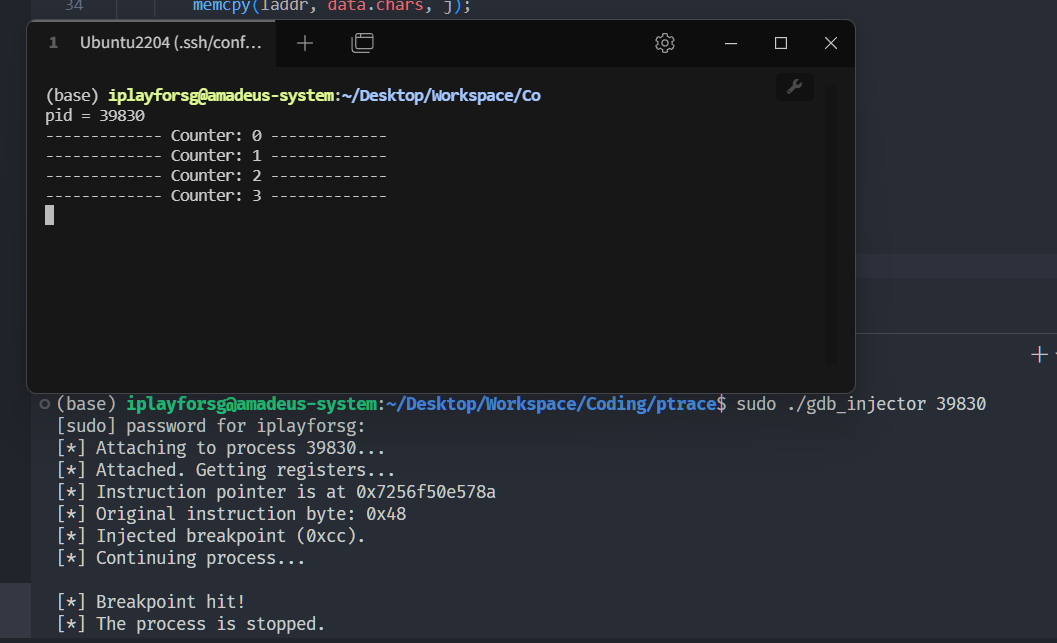The image size is (1057, 643).
Task: Click the iplayforsg@amadeus-system prompt in the top terminal
Action: (221, 96)
